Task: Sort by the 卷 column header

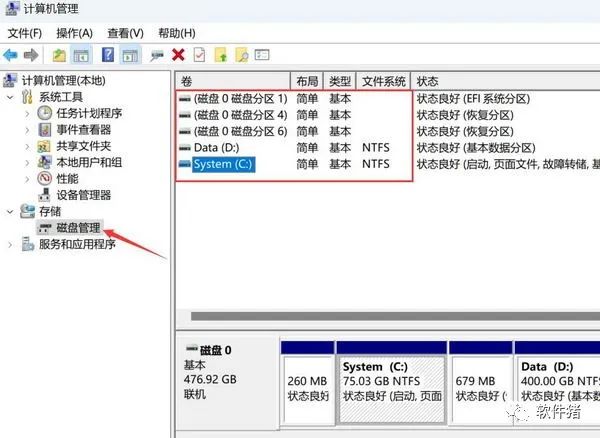Action: click(x=233, y=81)
